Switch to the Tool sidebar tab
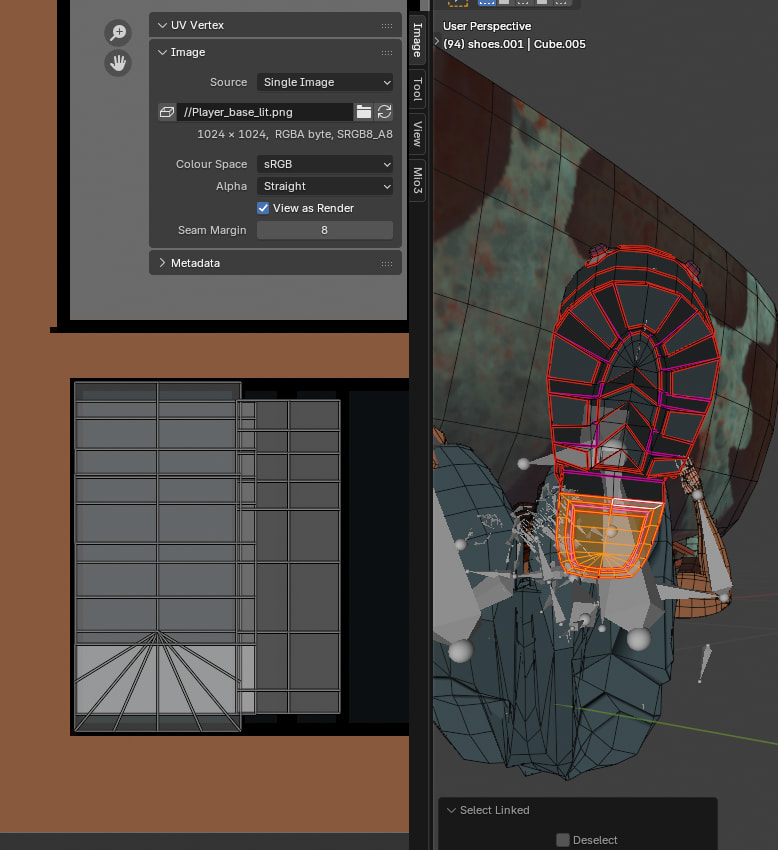Viewport: 778px width, 850px height. click(x=417, y=89)
